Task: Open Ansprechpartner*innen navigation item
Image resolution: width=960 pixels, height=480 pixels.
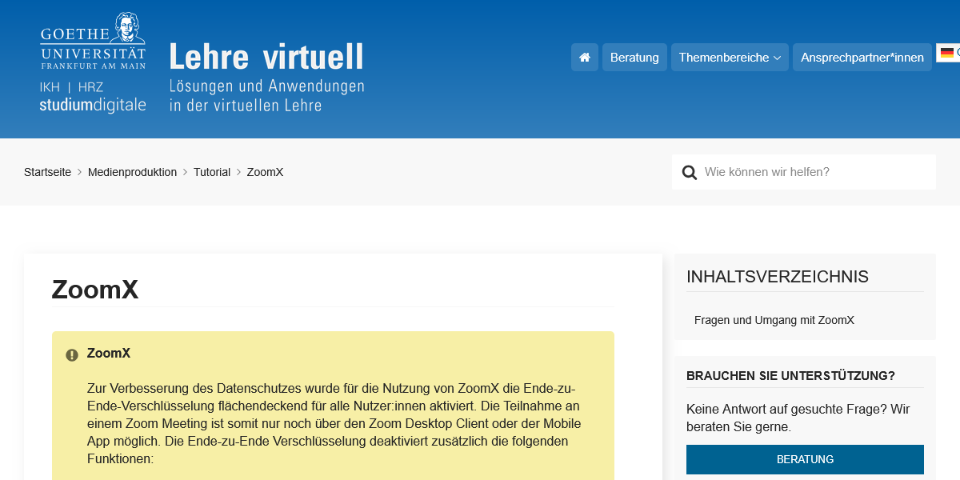Action: tap(862, 58)
